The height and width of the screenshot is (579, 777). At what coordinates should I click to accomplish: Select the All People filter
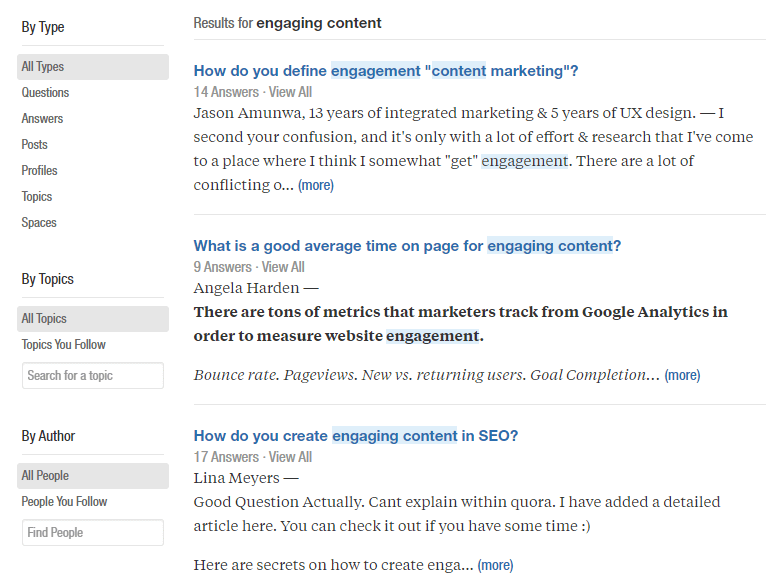tap(93, 476)
